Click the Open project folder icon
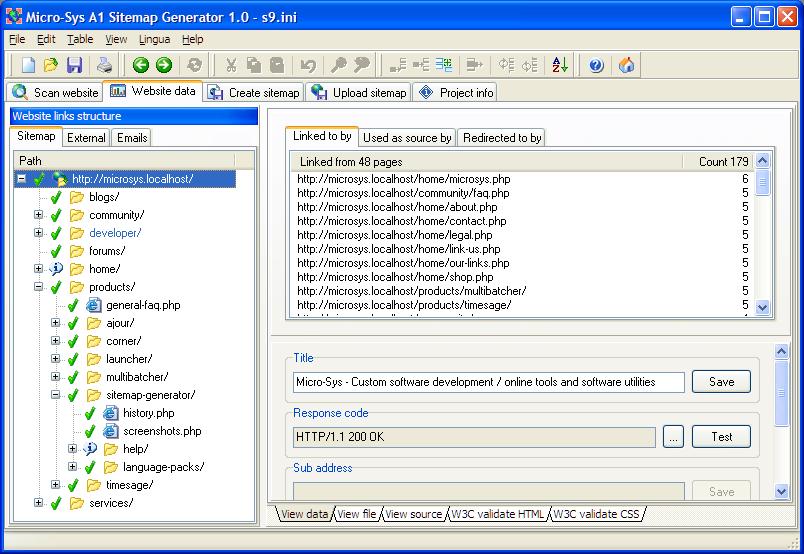Viewport: 804px width, 554px height. click(x=51, y=65)
